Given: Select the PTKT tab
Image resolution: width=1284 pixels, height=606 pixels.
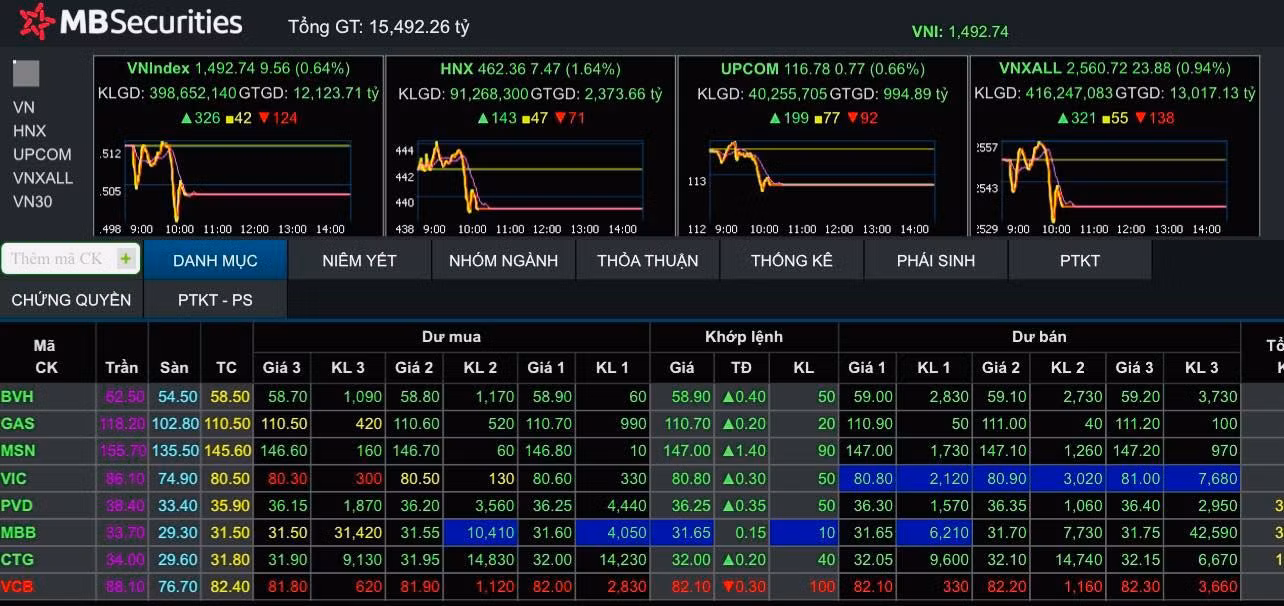Looking at the screenshot, I should coord(1080,260).
